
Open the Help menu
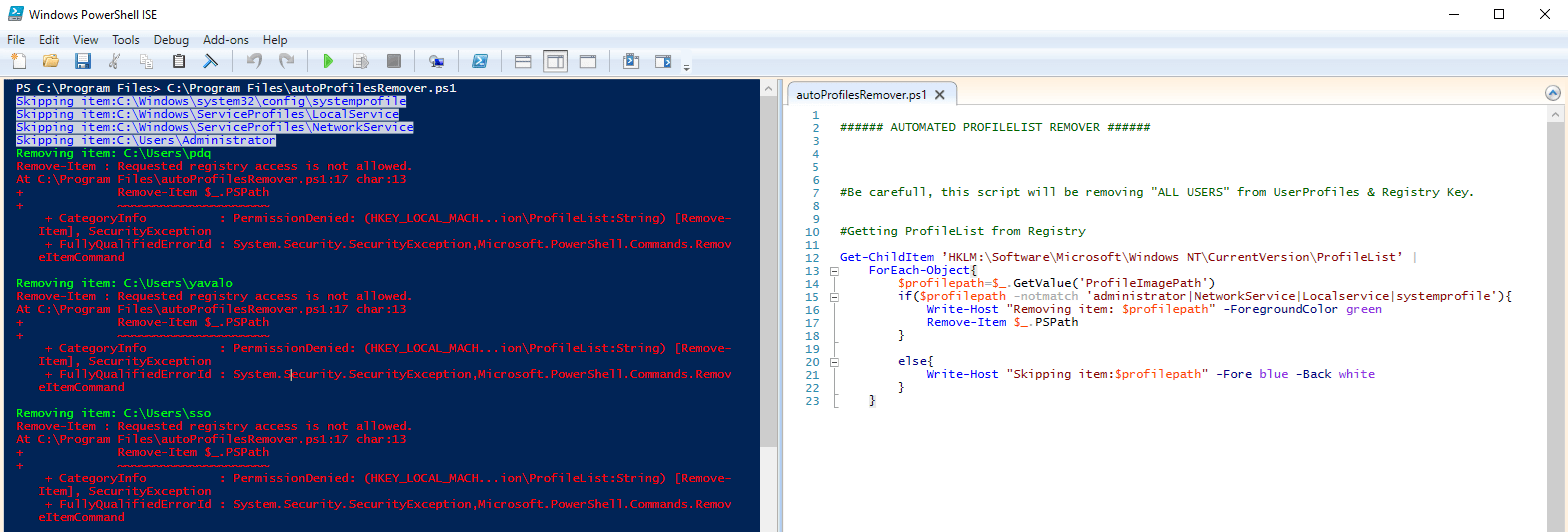click(275, 40)
